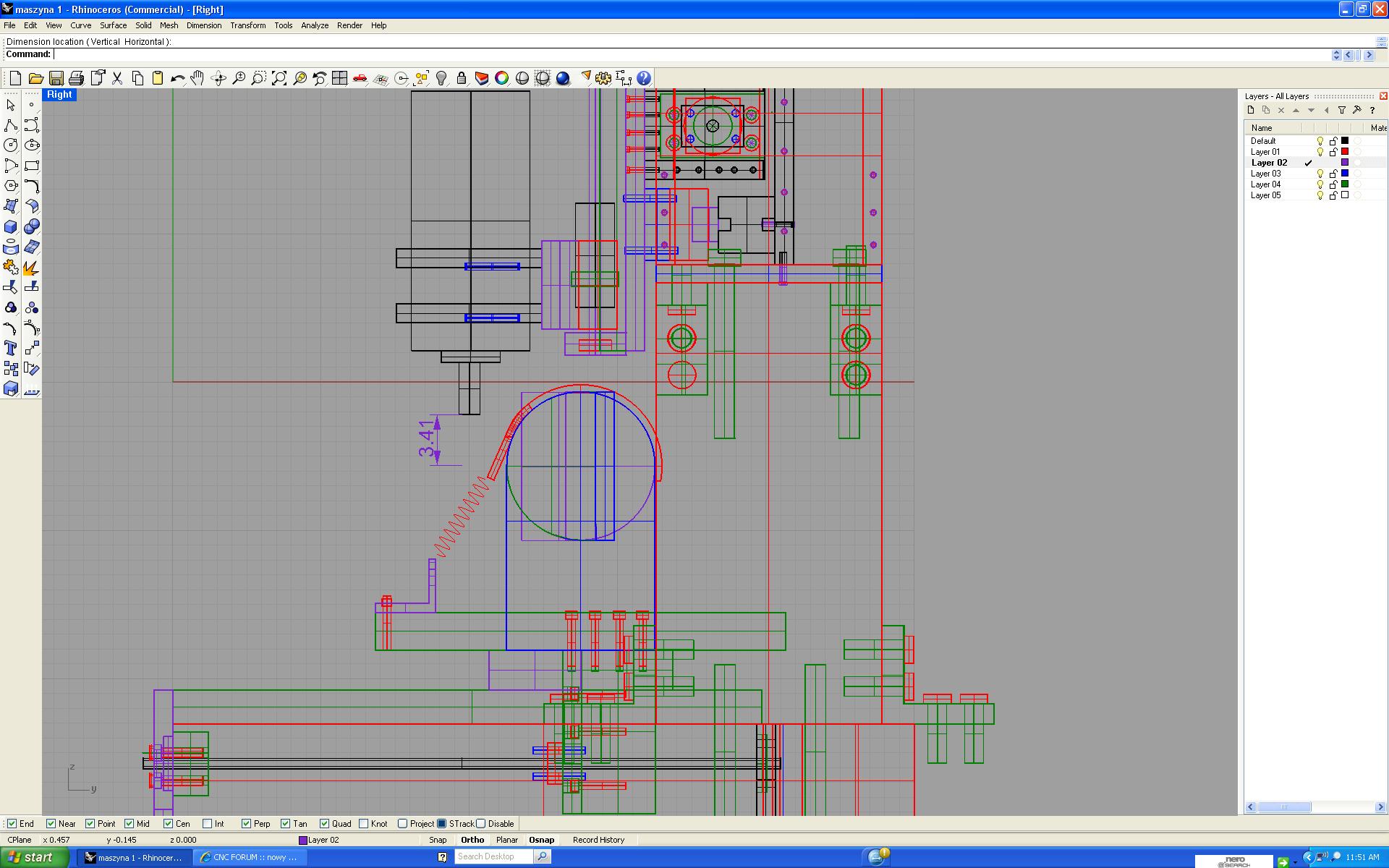The image size is (1389, 868).
Task: Toggle the Osnap pane in status bar
Action: (x=541, y=840)
